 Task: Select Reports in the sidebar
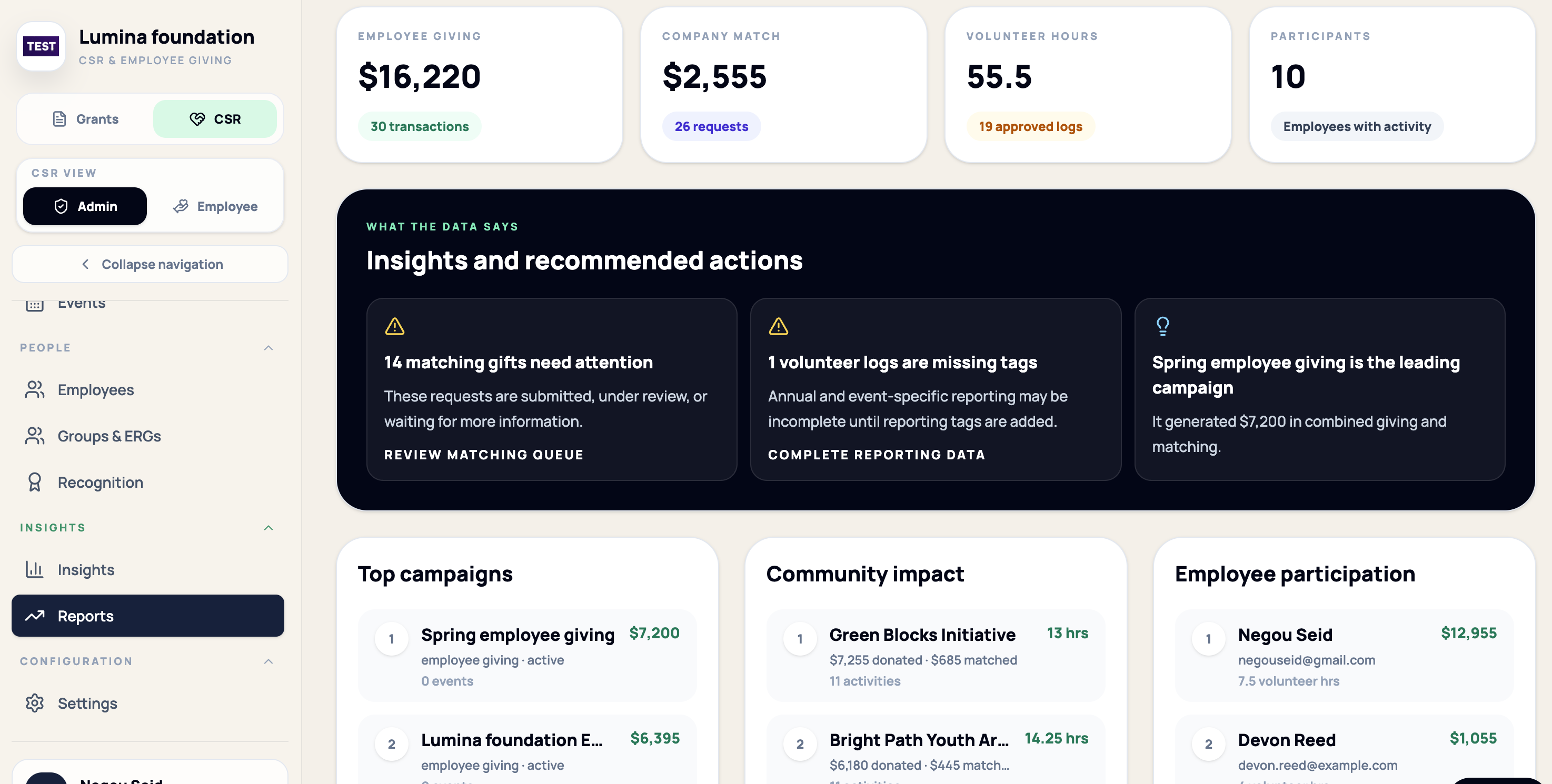pos(147,616)
